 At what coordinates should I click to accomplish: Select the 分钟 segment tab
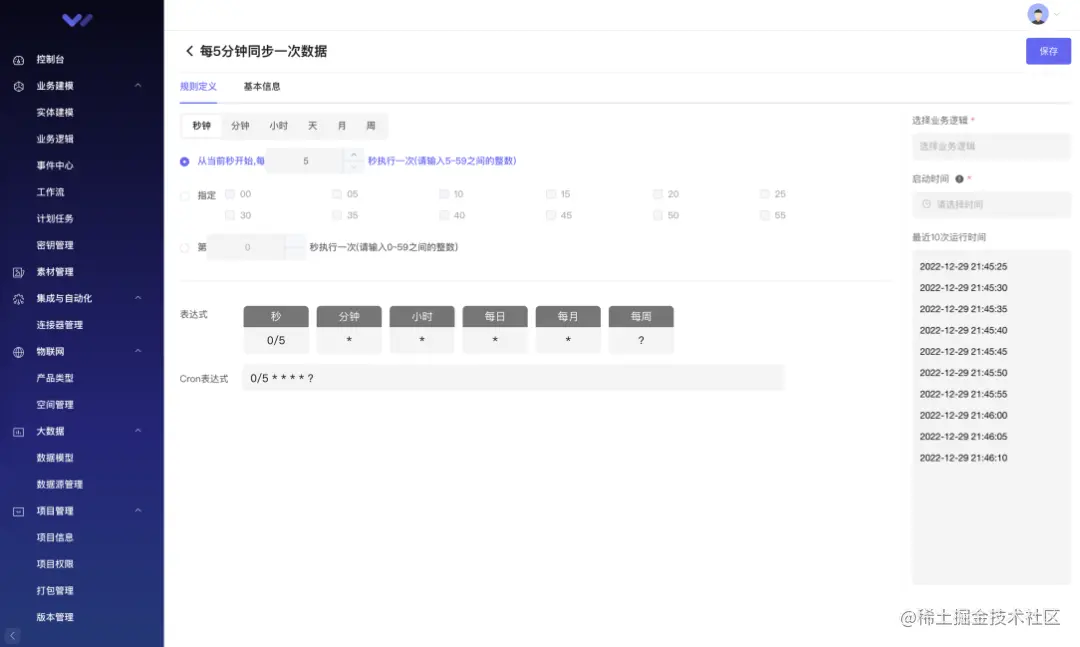(240, 126)
